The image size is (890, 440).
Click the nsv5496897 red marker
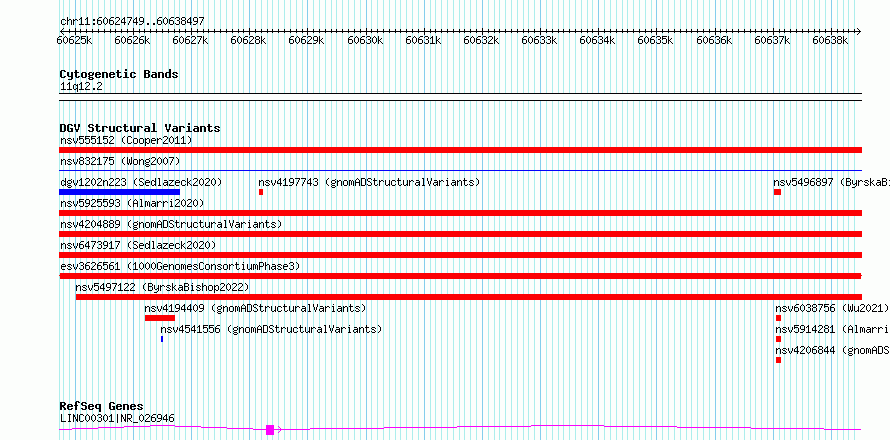(777, 192)
